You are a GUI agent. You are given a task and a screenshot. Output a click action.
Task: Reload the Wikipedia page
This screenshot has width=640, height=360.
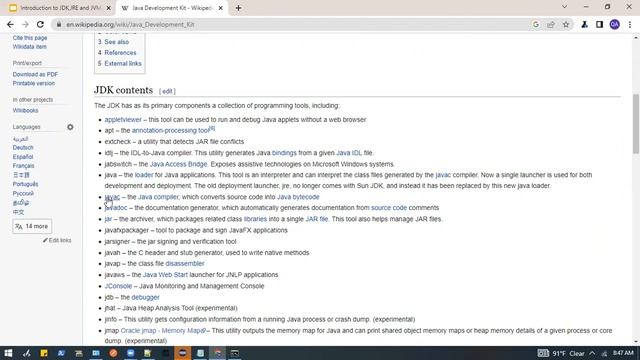pos(40,24)
